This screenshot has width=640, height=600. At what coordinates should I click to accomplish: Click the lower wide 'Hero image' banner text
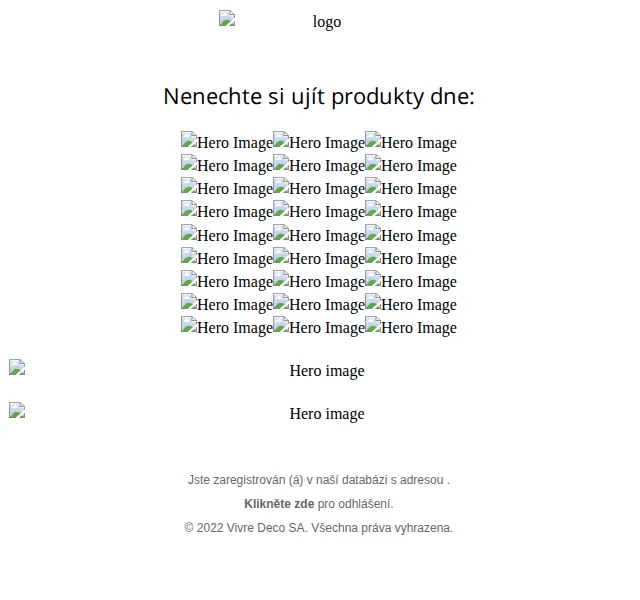click(x=327, y=413)
